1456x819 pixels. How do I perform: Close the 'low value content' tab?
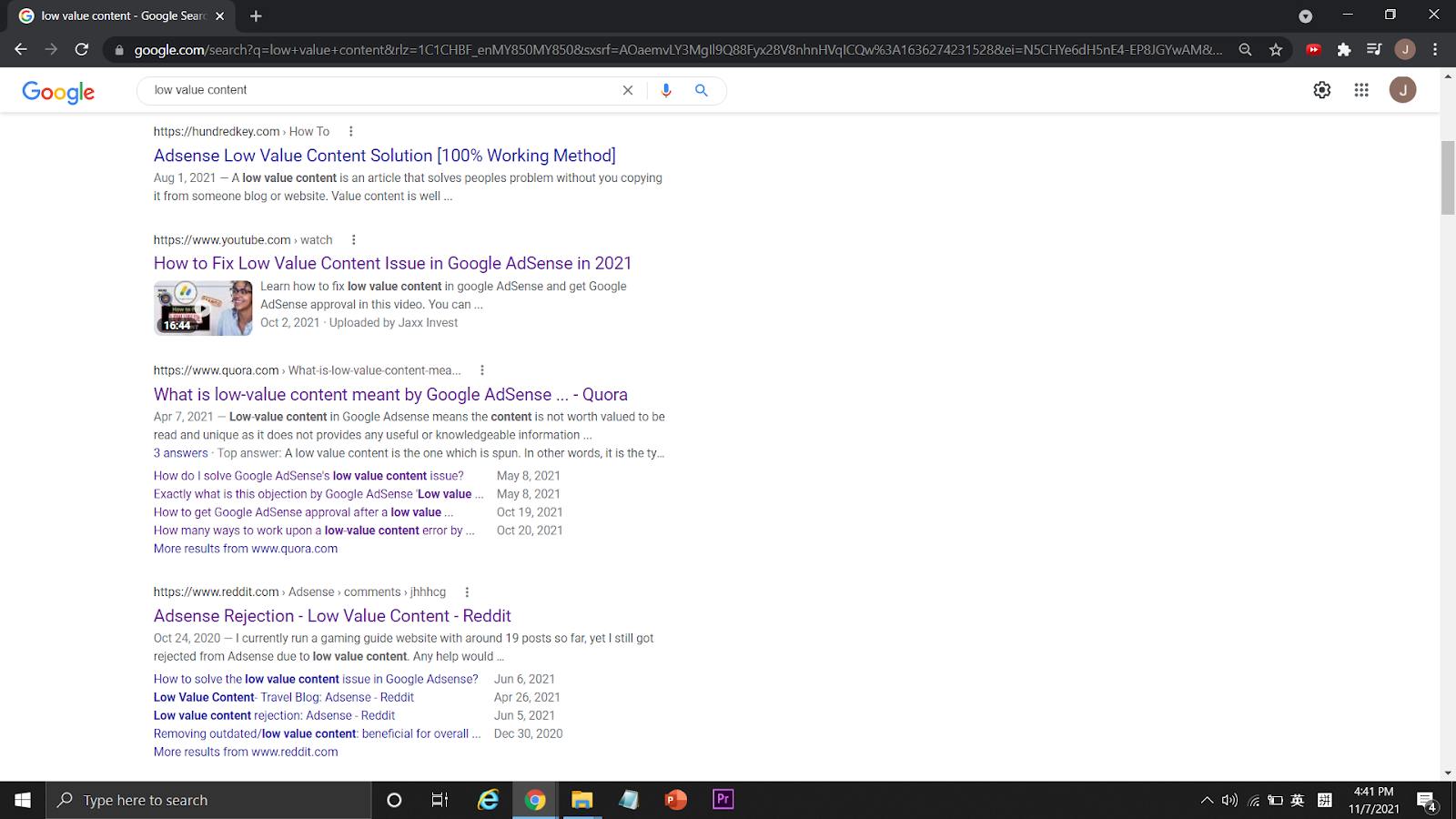point(219,15)
